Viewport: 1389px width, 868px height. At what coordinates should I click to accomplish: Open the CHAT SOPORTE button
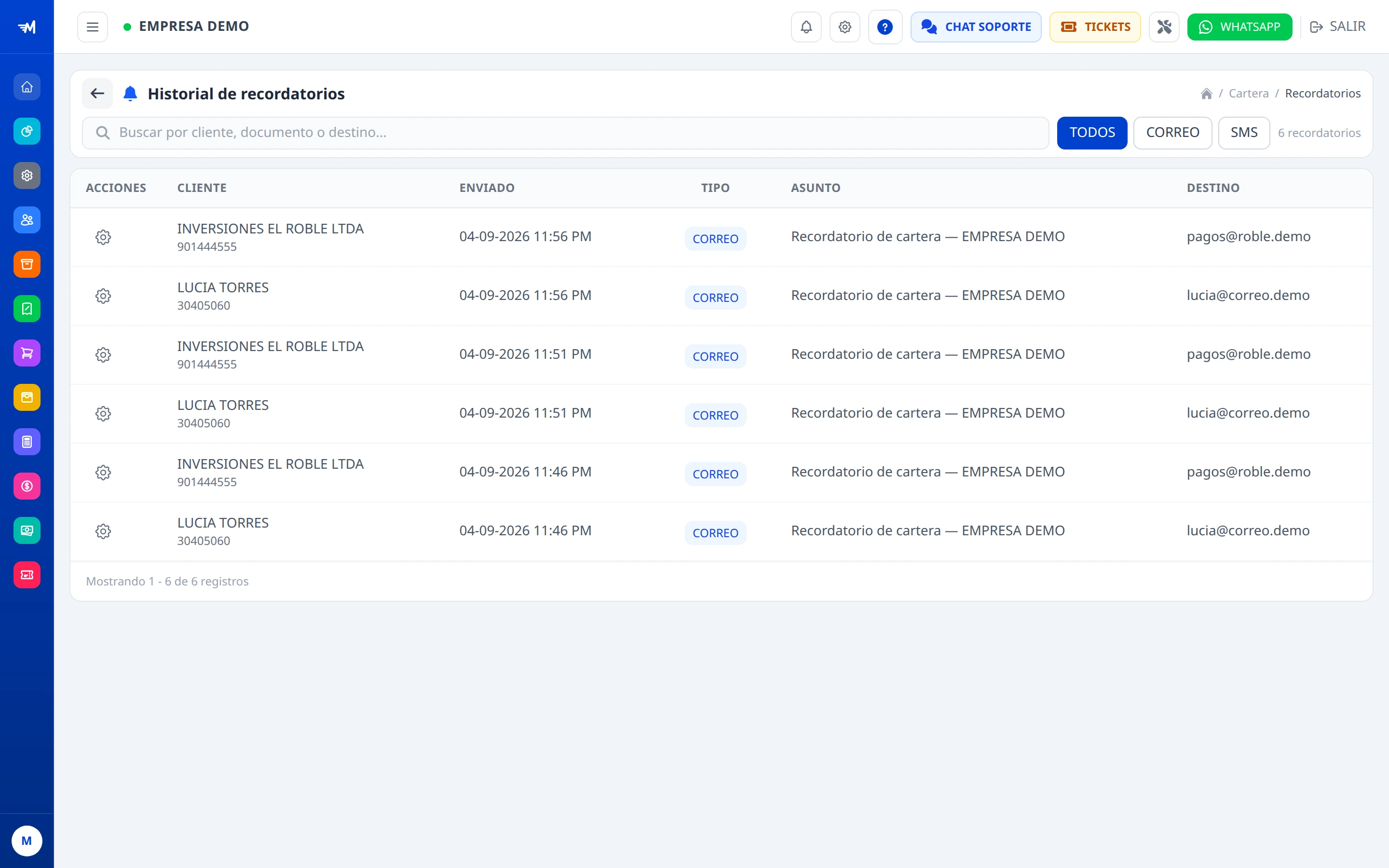[x=975, y=27]
